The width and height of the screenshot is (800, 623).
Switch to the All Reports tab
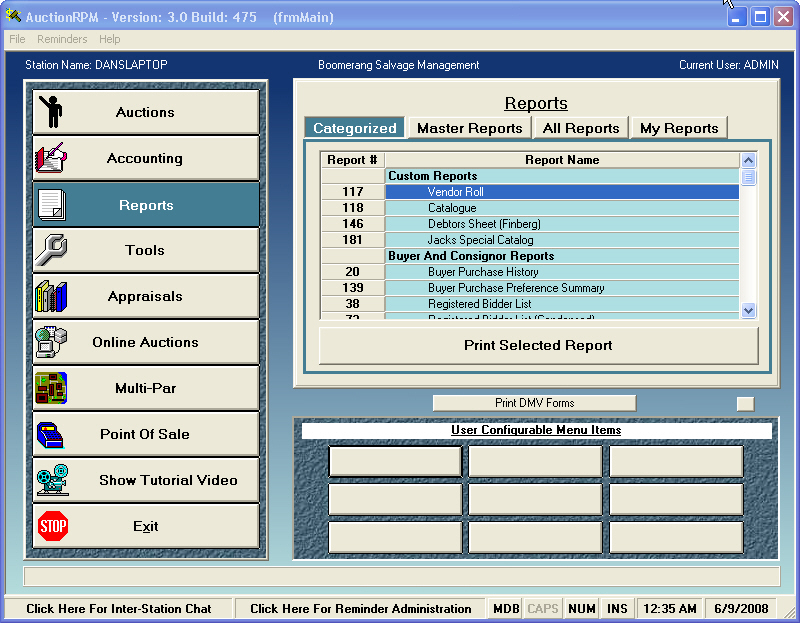[x=581, y=128]
